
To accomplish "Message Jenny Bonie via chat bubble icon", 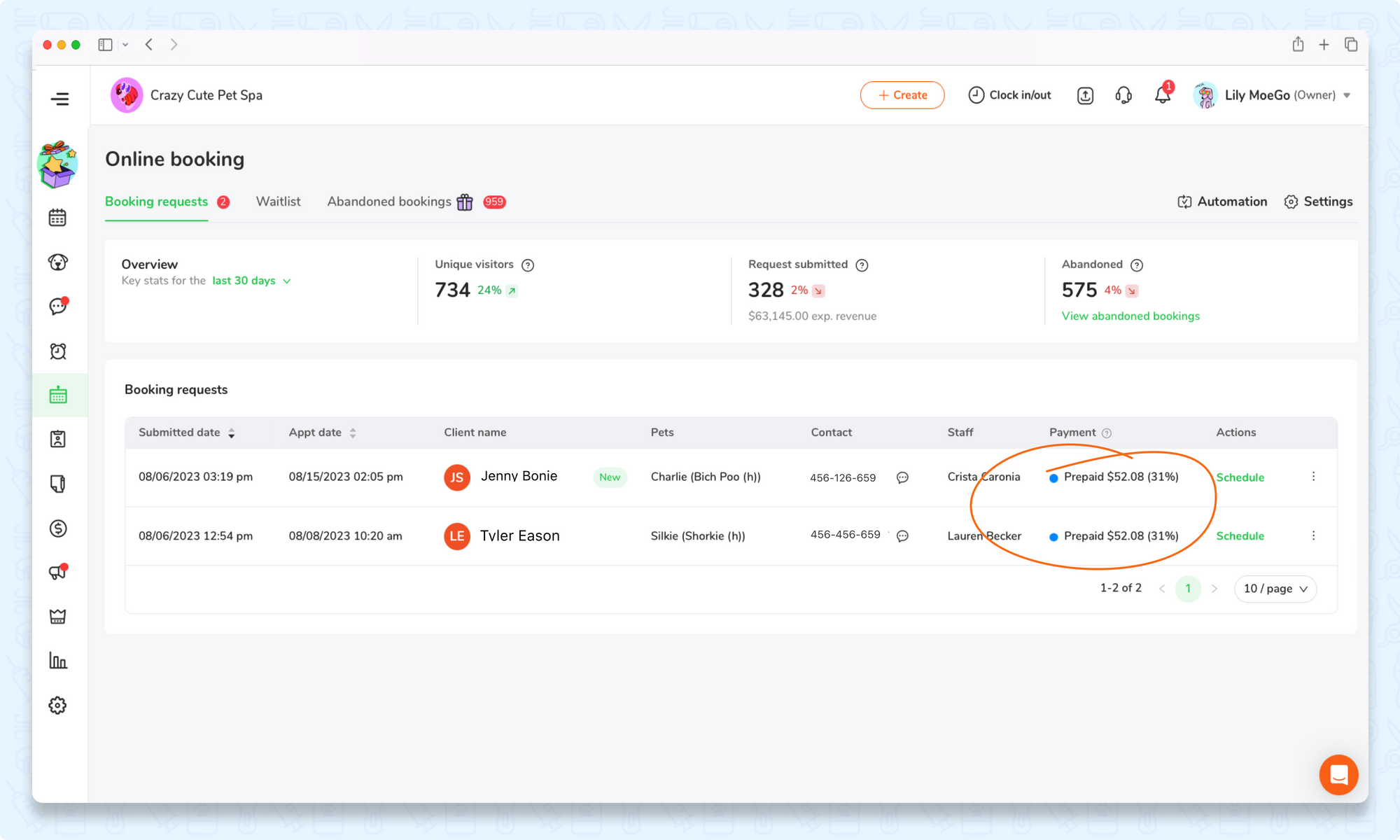I will point(902,477).
